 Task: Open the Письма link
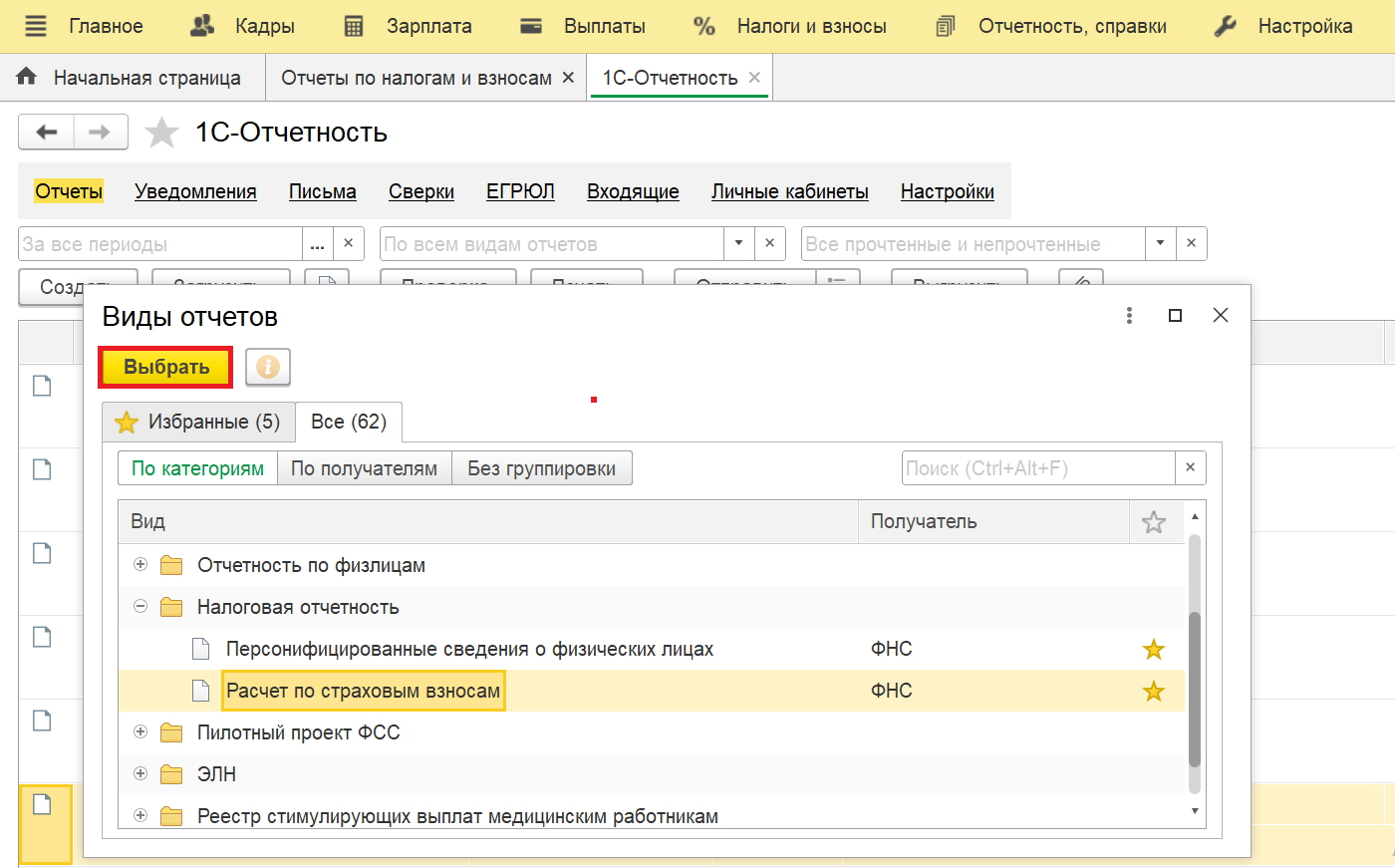[323, 192]
